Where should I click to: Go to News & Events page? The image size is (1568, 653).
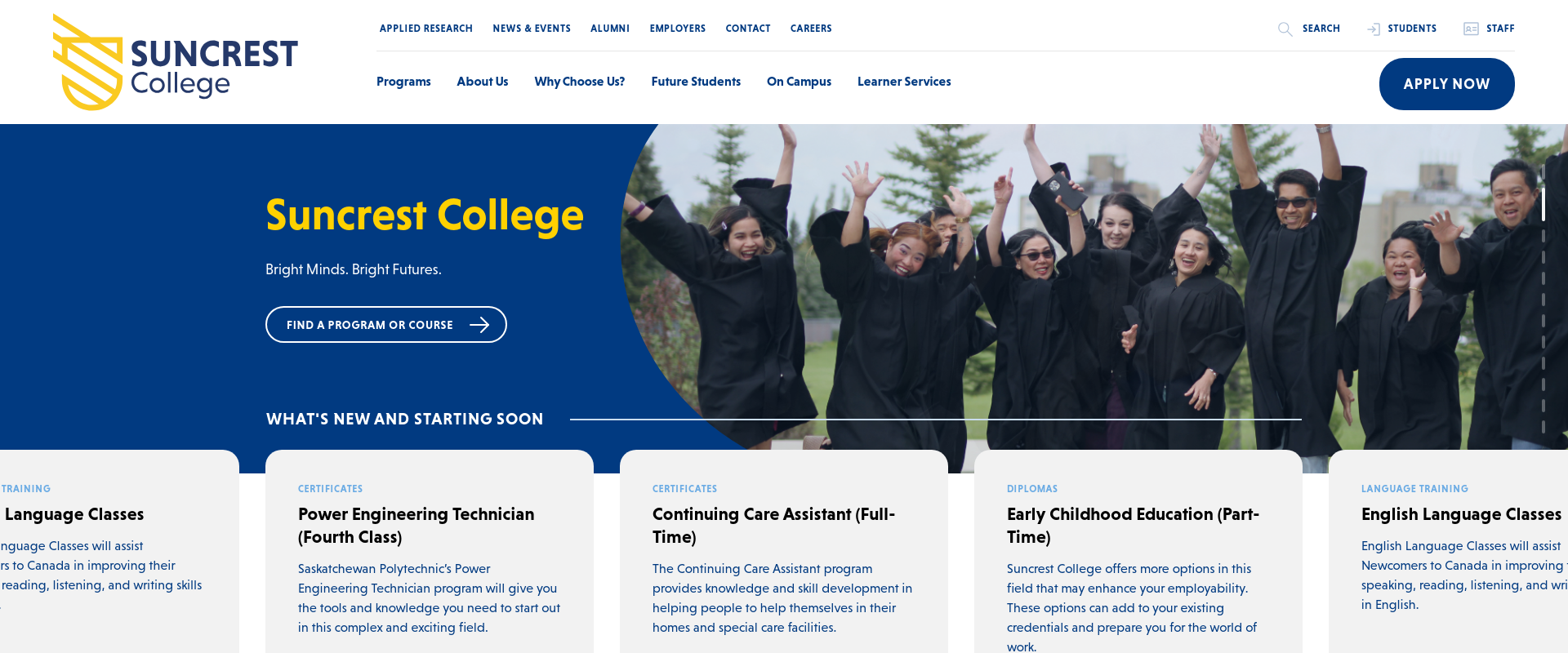pos(532,29)
